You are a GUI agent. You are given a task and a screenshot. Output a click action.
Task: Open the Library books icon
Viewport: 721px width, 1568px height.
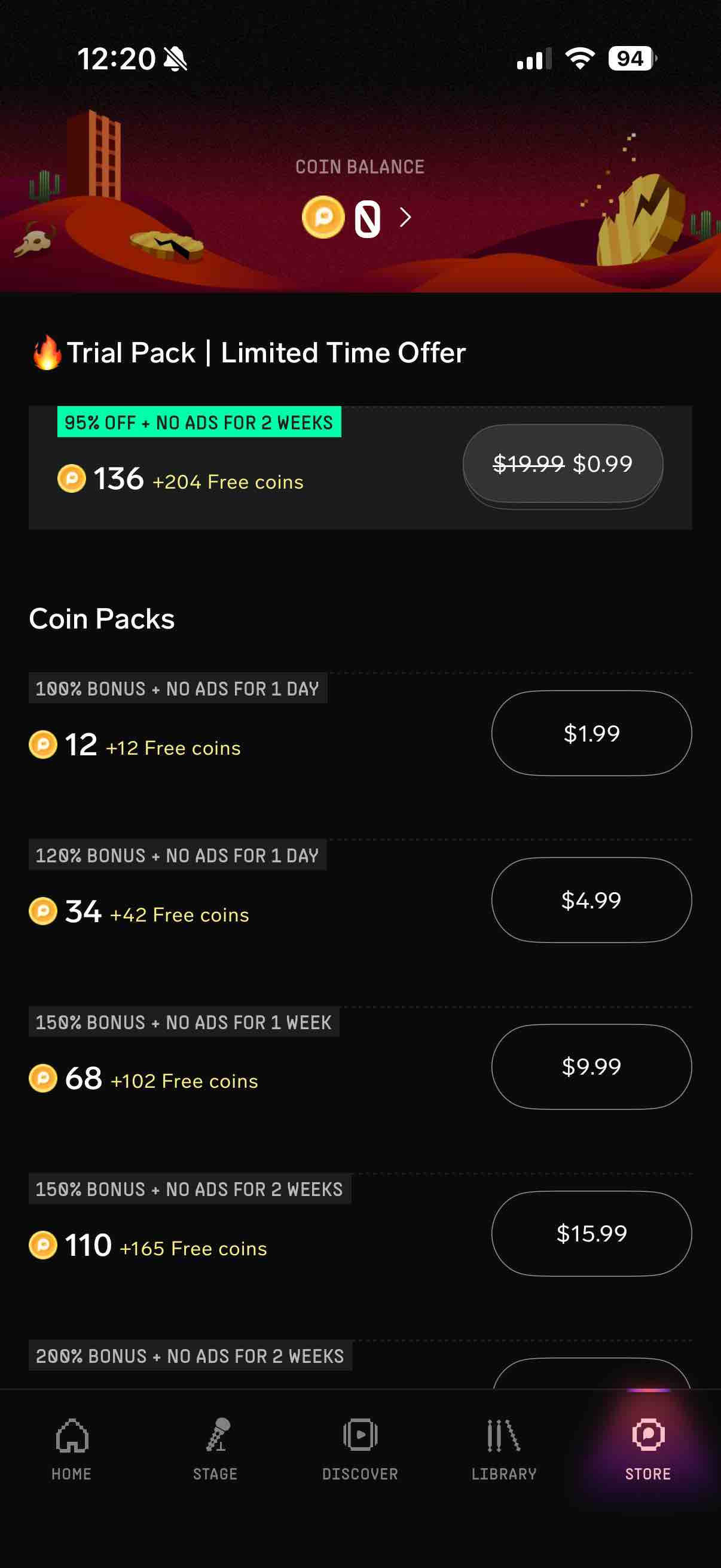[504, 1435]
